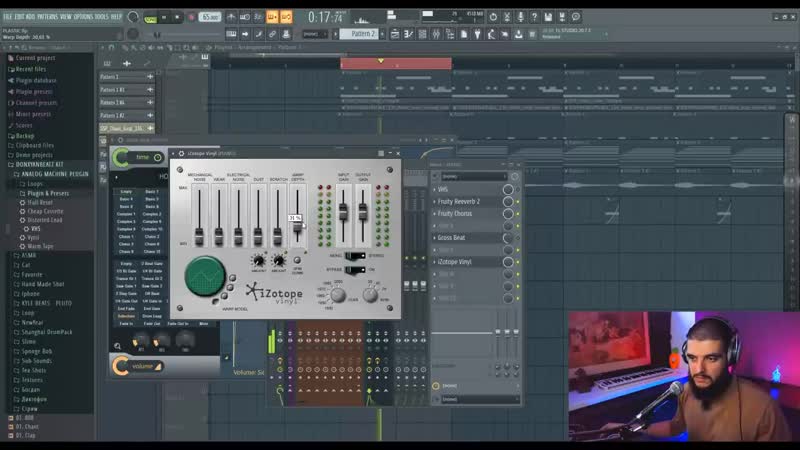Open the Piano roll view icon

[408, 34]
